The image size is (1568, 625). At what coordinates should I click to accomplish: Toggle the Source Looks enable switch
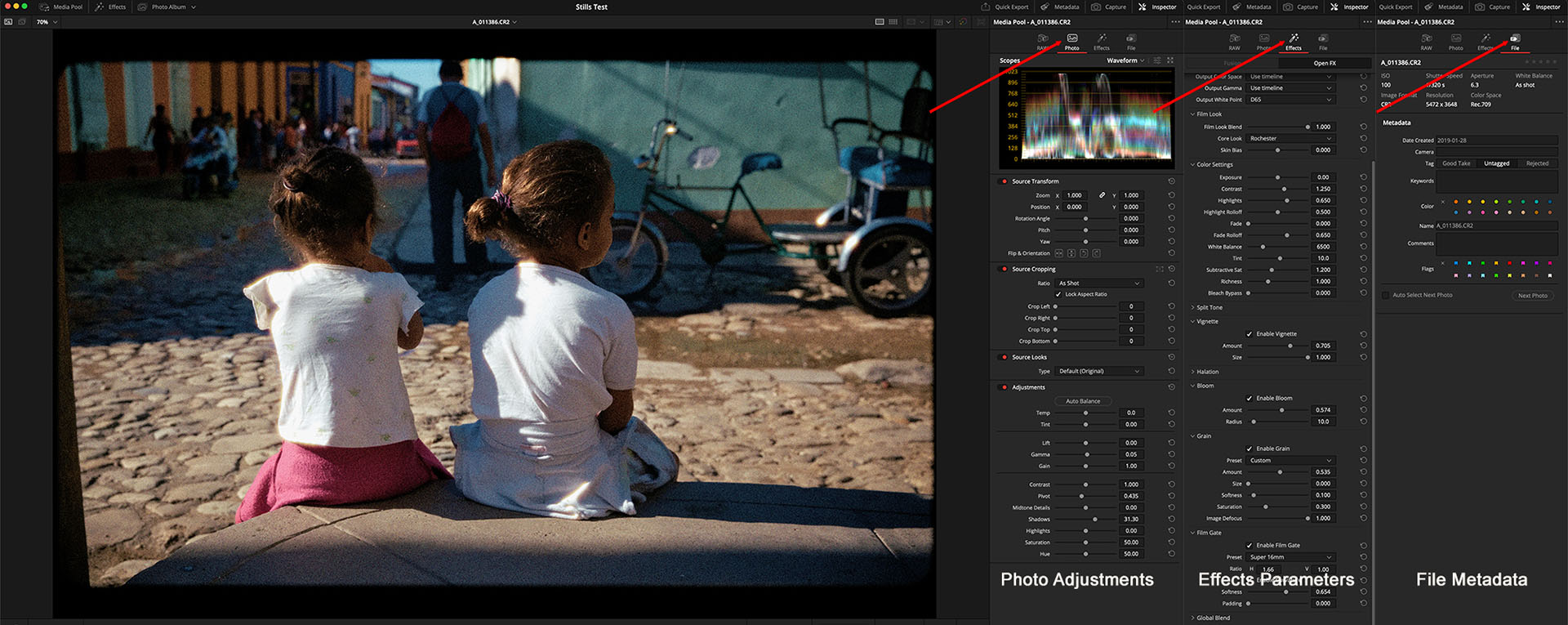coord(1004,357)
